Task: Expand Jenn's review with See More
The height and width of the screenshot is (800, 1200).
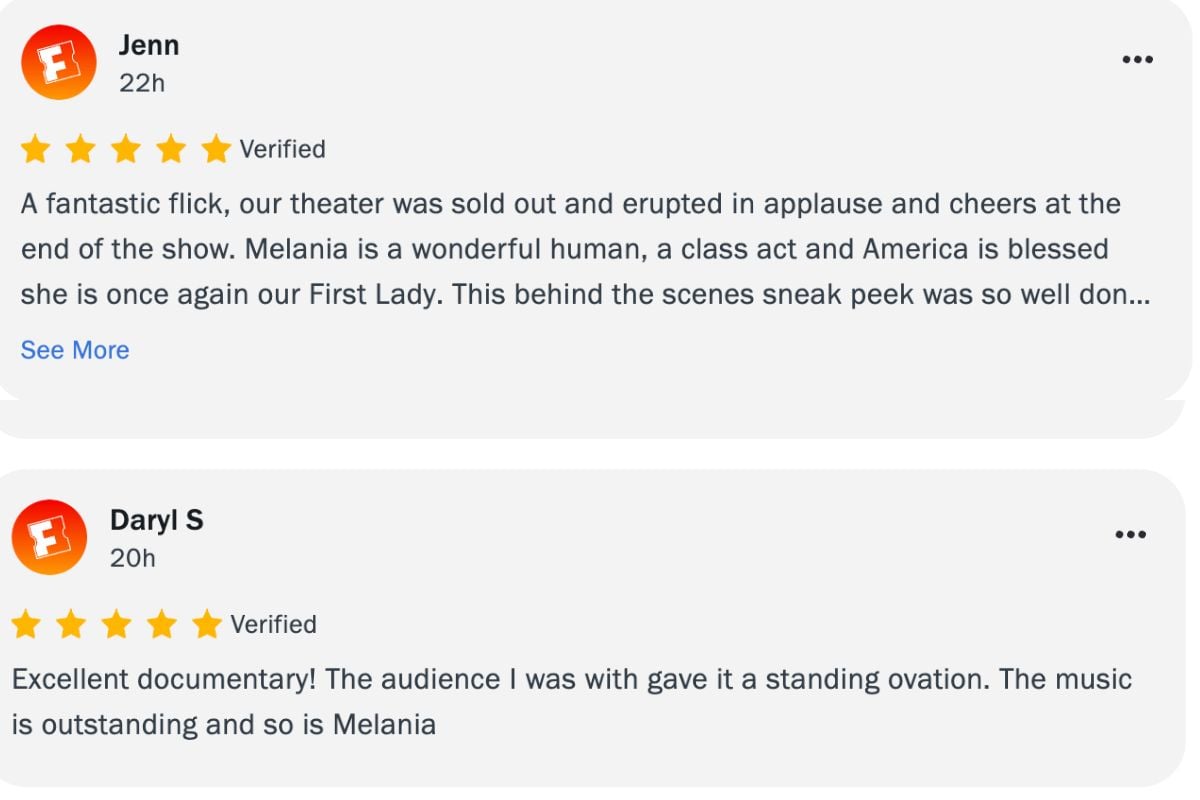Action: (x=75, y=350)
